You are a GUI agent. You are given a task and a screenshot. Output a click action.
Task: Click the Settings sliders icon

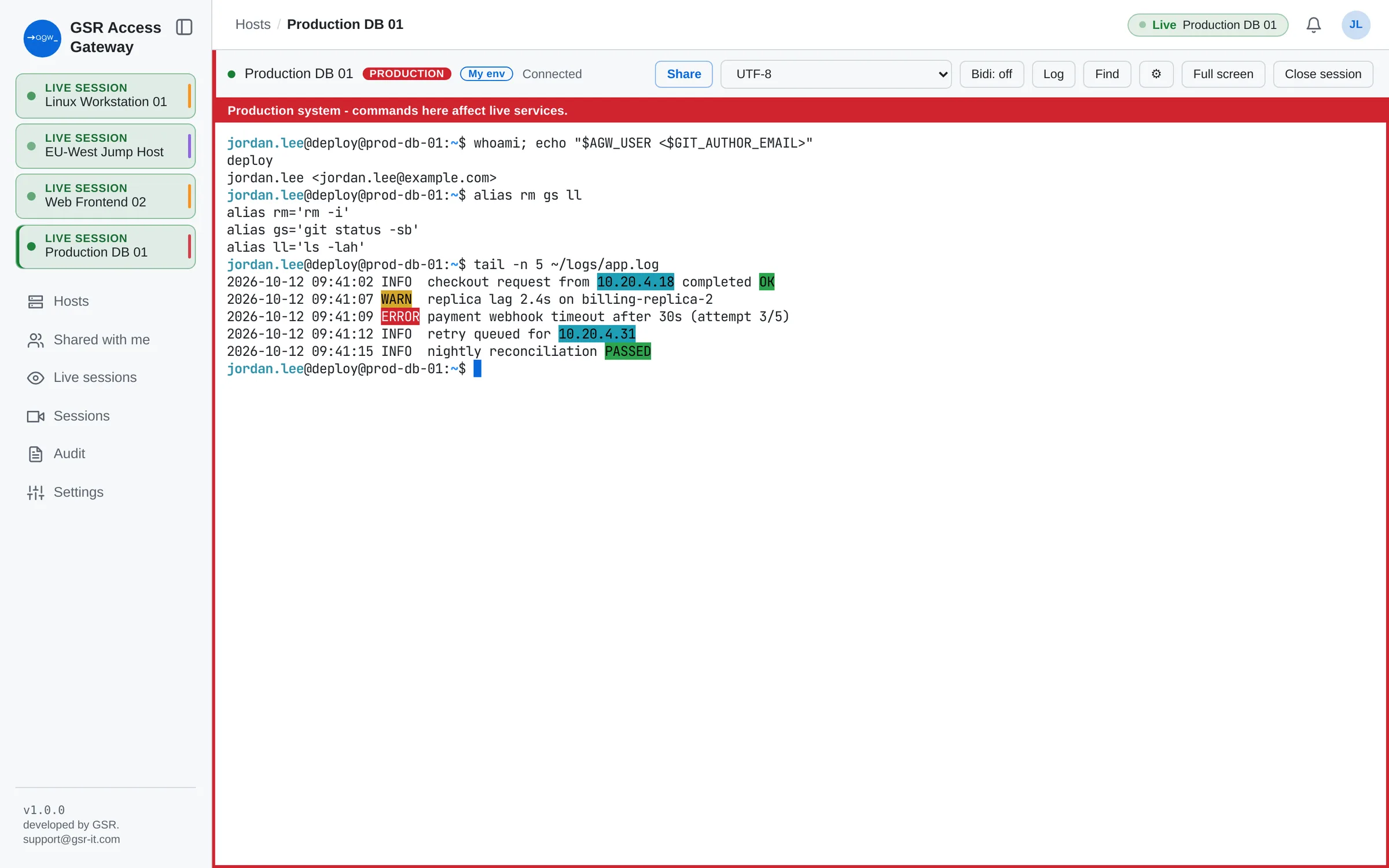pyautogui.click(x=36, y=492)
